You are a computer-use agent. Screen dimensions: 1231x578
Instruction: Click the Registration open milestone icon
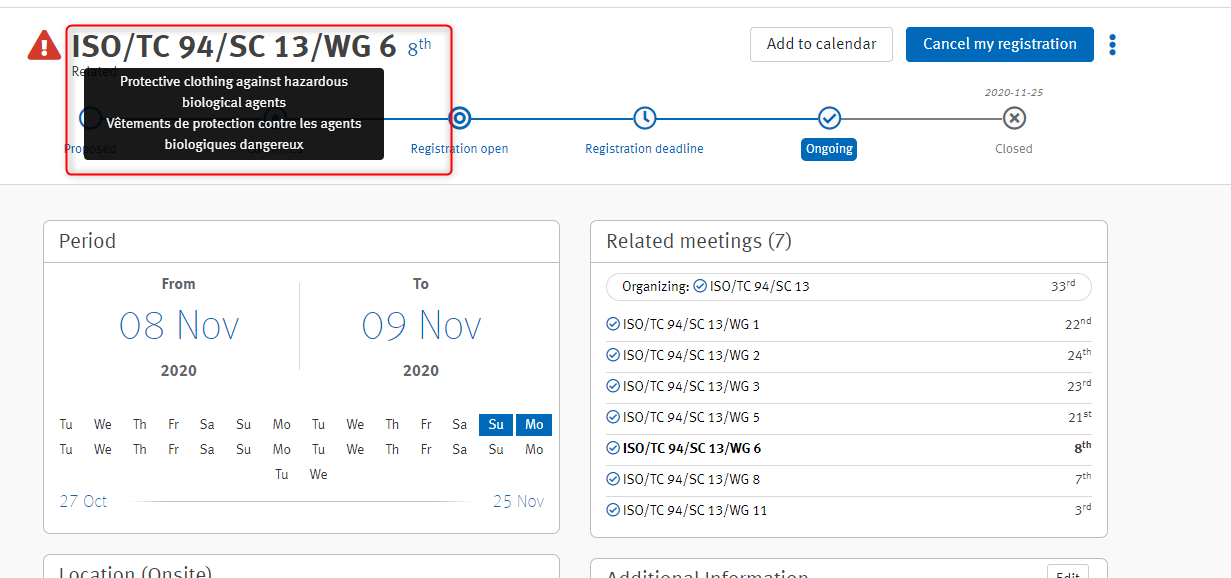(x=460, y=117)
